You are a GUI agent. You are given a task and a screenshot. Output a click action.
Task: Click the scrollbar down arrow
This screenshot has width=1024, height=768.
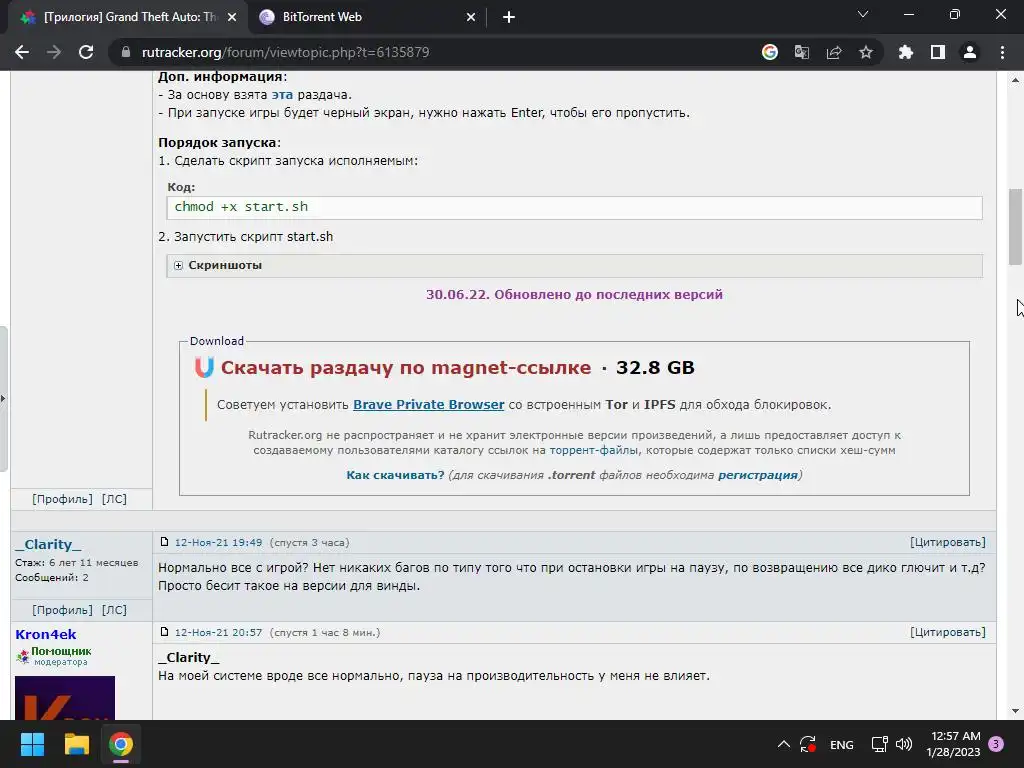click(1015, 711)
